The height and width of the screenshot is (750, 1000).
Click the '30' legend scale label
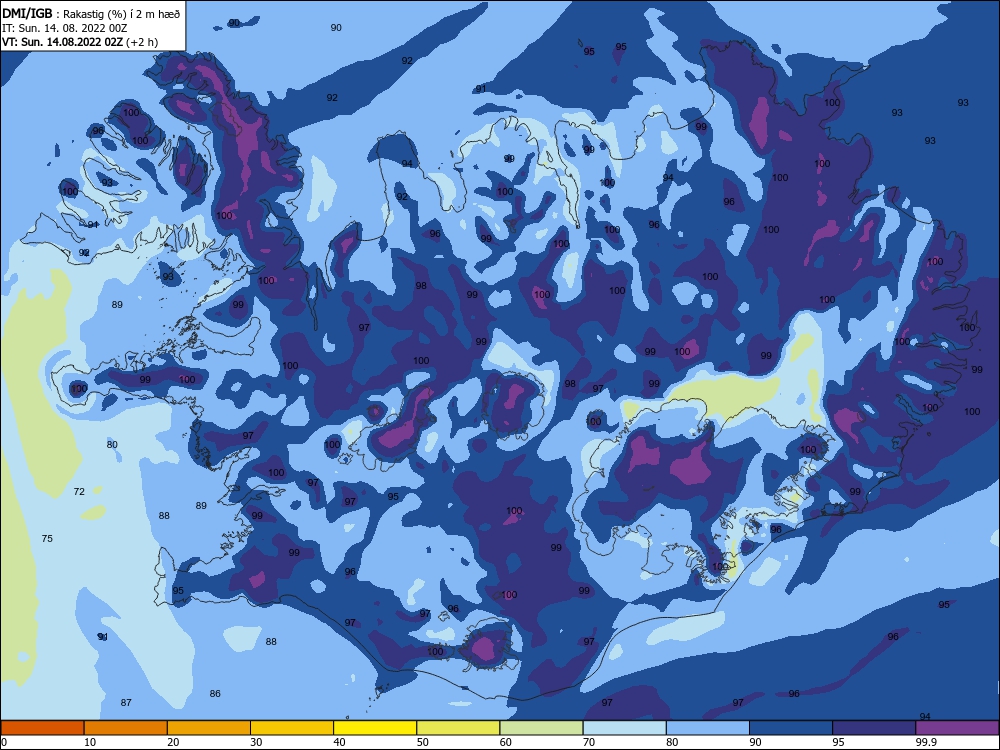pyautogui.click(x=256, y=742)
